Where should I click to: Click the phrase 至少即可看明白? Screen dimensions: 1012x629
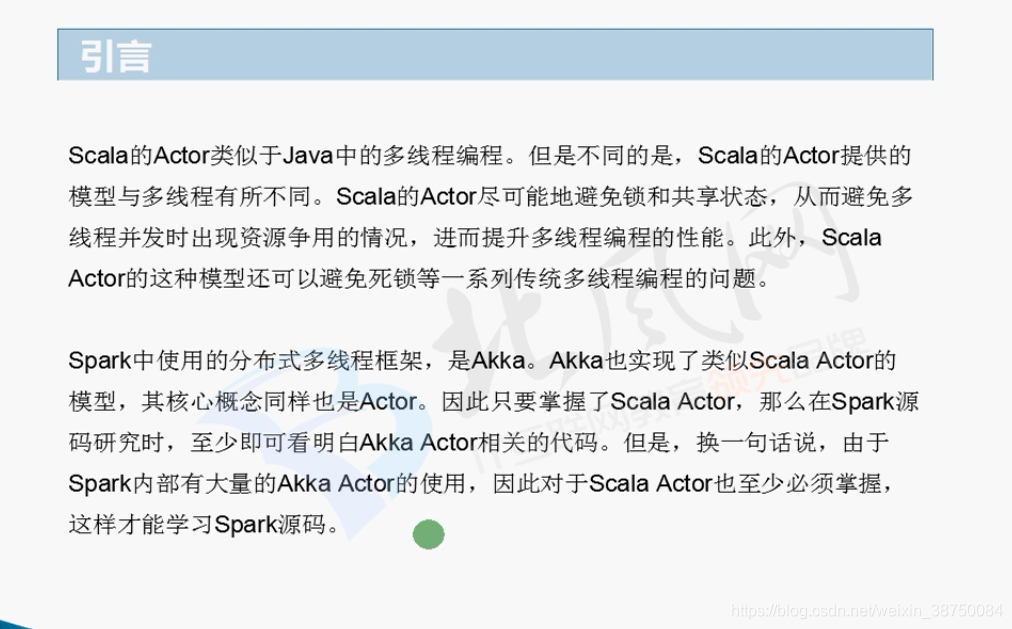click(x=274, y=443)
